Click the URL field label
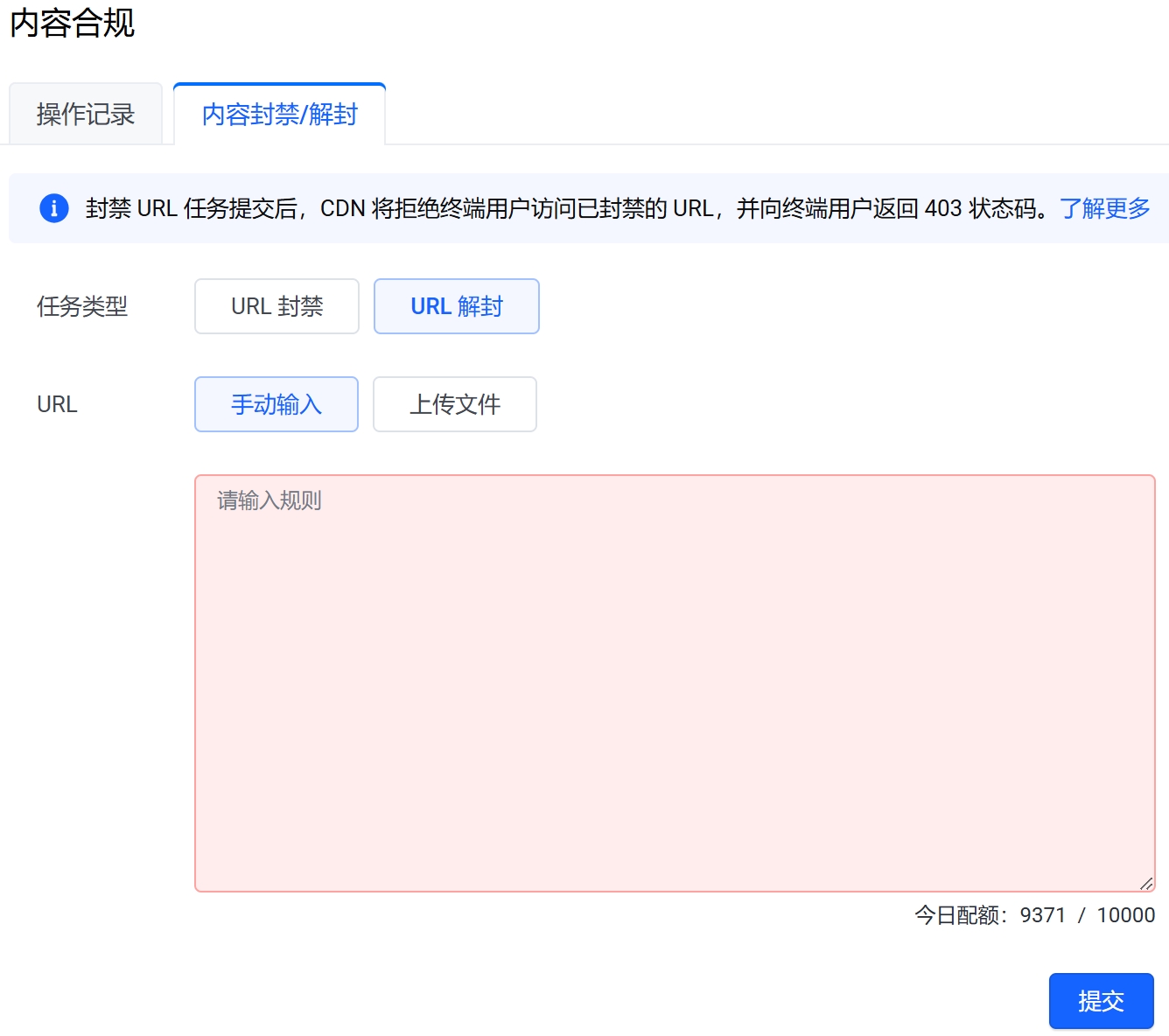1169x1036 pixels. click(57, 404)
